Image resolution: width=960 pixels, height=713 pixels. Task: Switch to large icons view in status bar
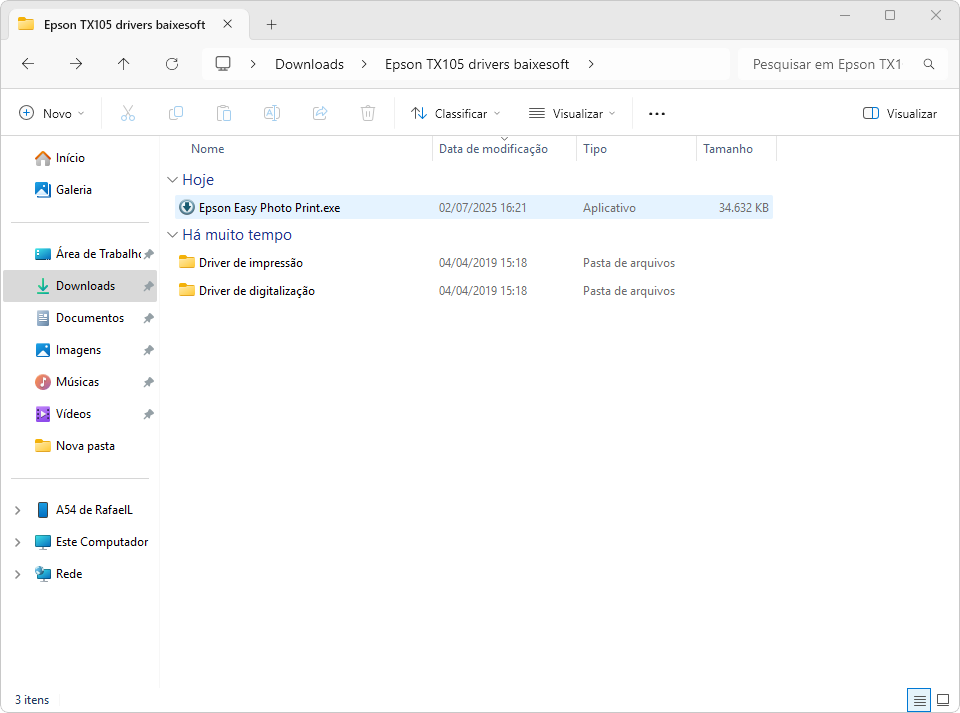(x=943, y=700)
